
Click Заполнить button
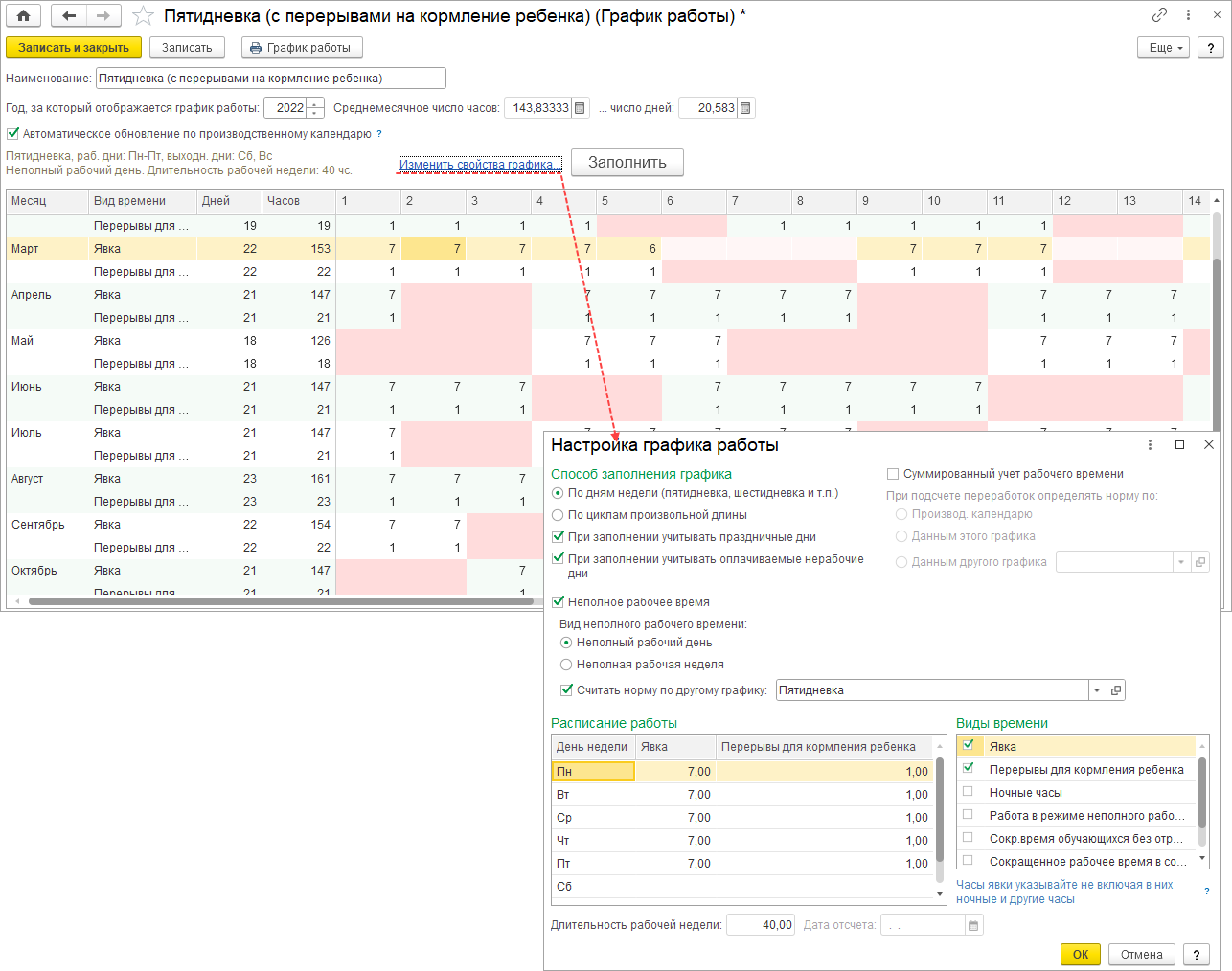(x=627, y=163)
